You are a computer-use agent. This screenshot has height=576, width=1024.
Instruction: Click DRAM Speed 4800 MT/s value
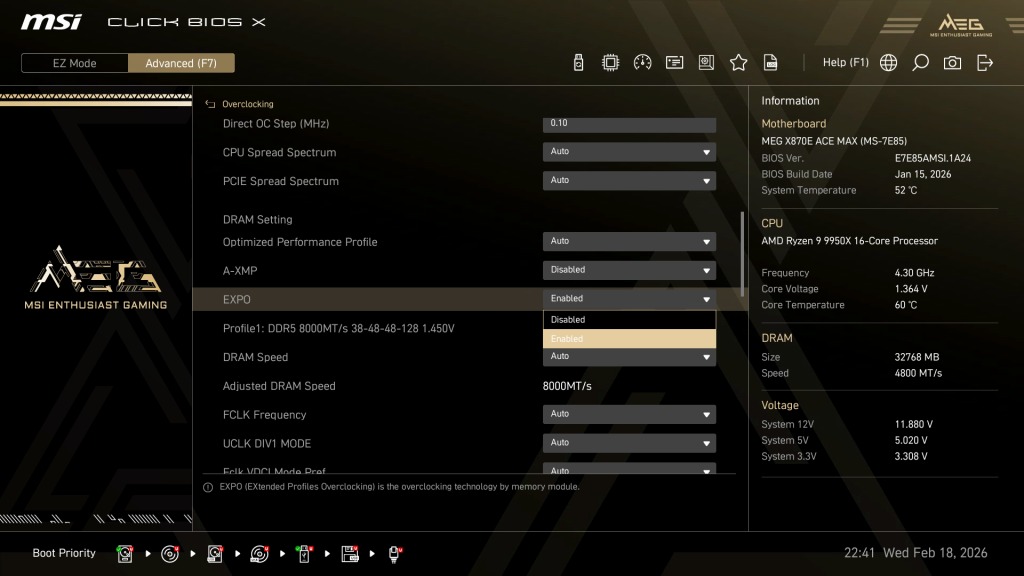coord(918,373)
